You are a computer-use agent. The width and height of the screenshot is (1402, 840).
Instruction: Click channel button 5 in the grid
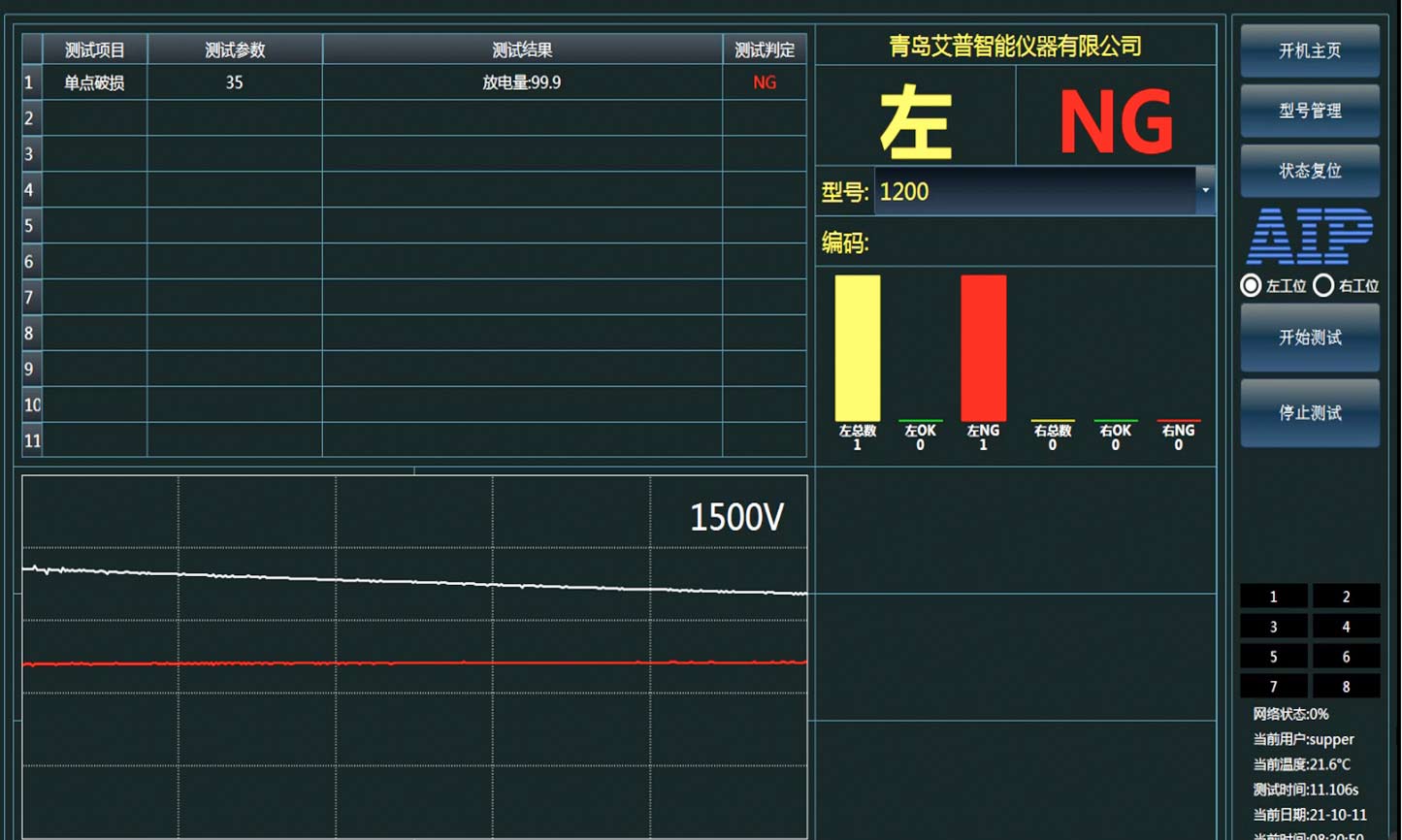point(1273,657)
